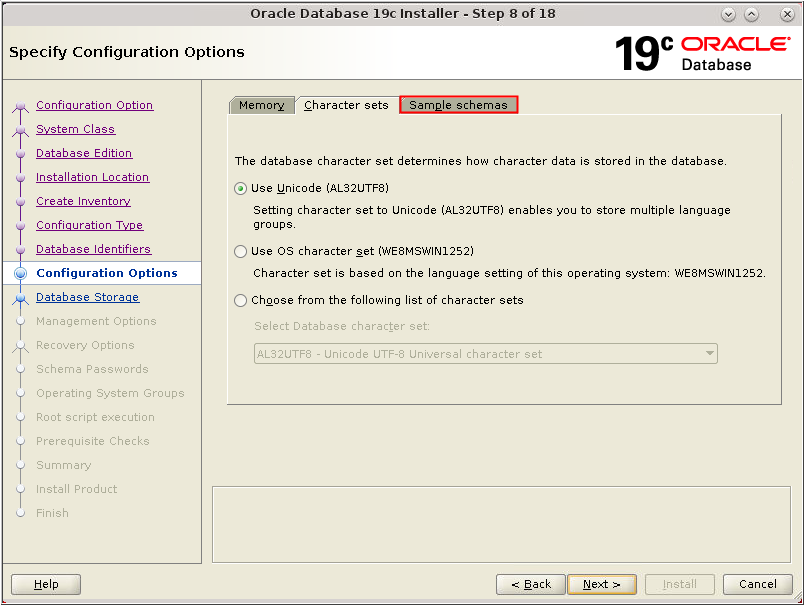Screen dimensions: 804x605
Task: Click the bullet beside Installation Location
Action: (21, 178)
